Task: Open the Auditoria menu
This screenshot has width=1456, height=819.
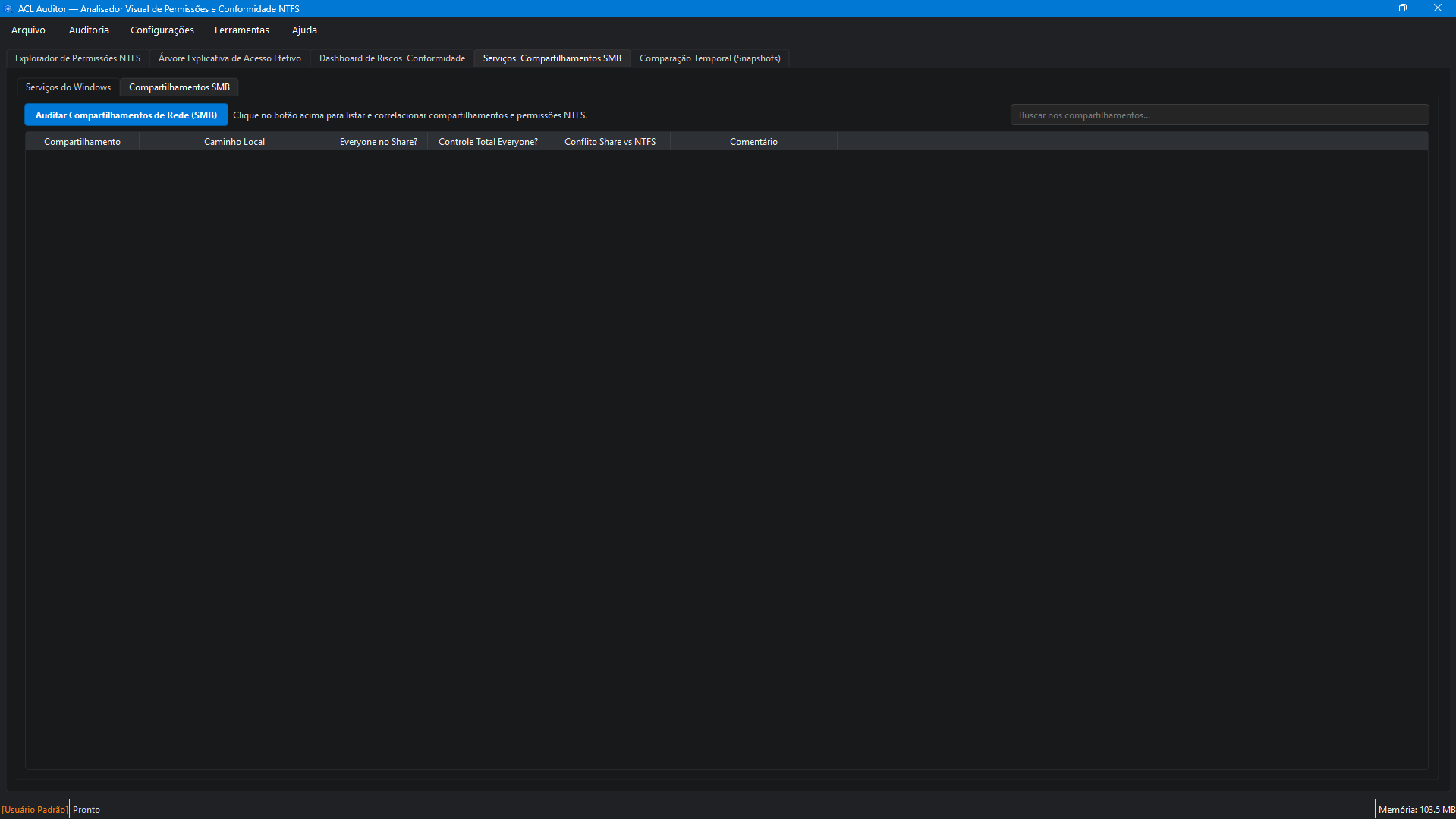Action: [x=89, y=30]
